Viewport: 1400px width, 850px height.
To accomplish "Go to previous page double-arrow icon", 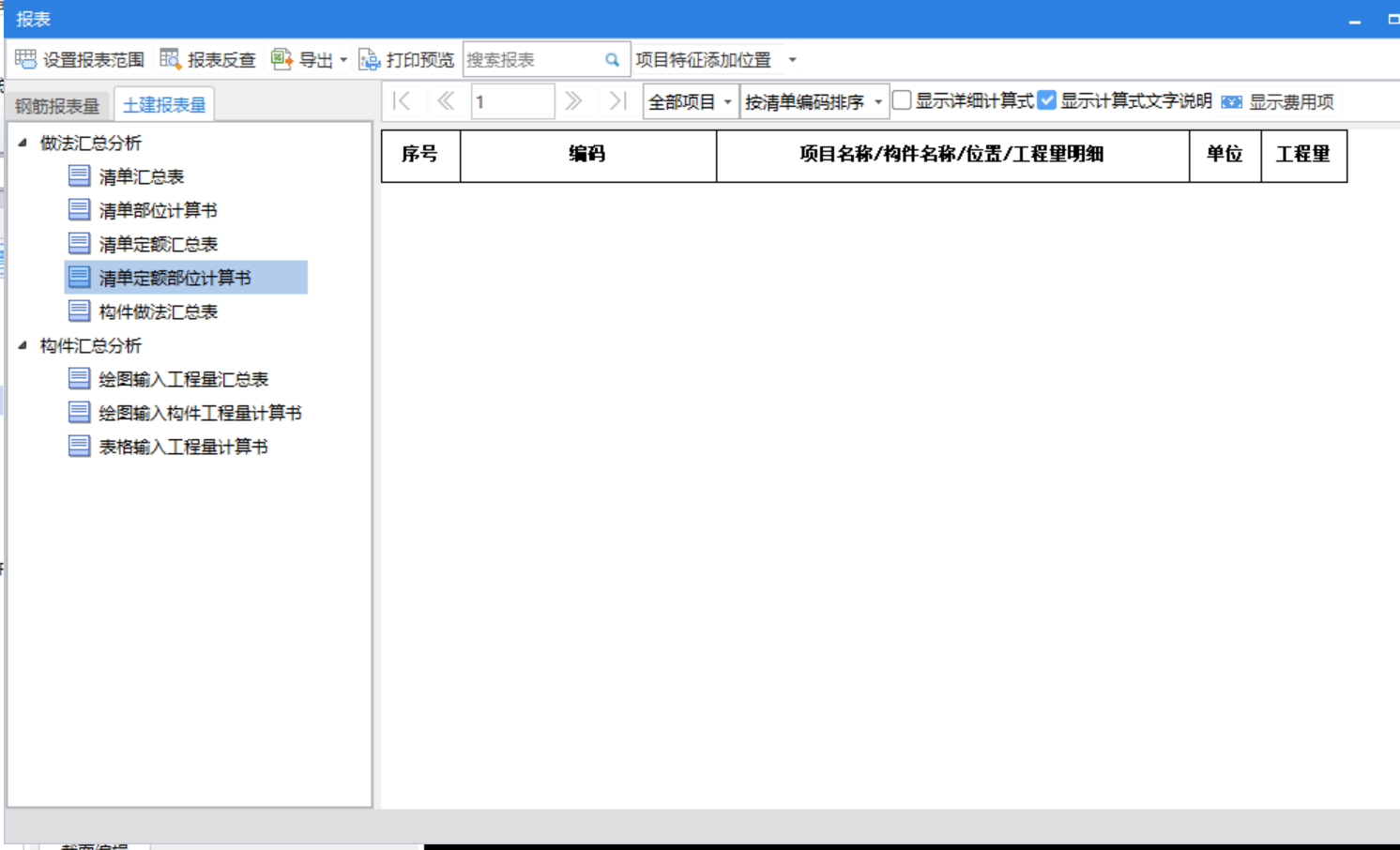I will tap(446, 100).
